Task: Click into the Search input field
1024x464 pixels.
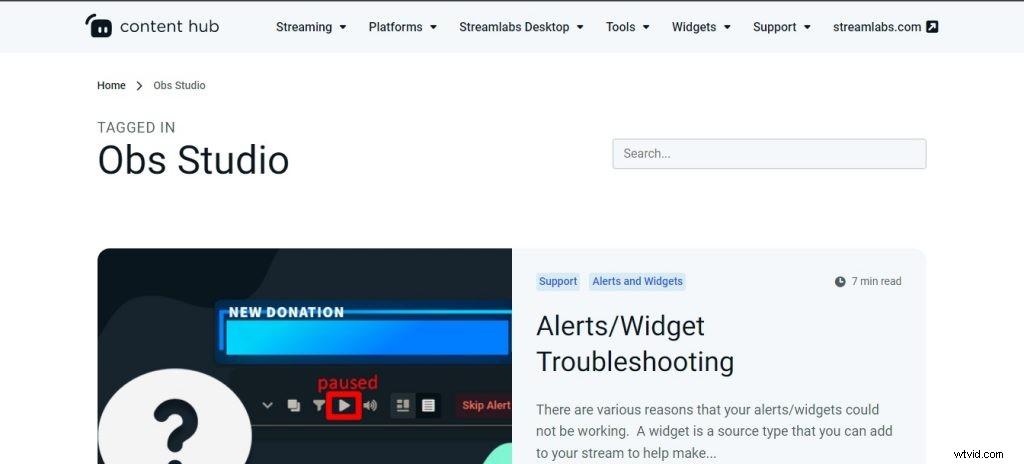Action: (769, 154)
